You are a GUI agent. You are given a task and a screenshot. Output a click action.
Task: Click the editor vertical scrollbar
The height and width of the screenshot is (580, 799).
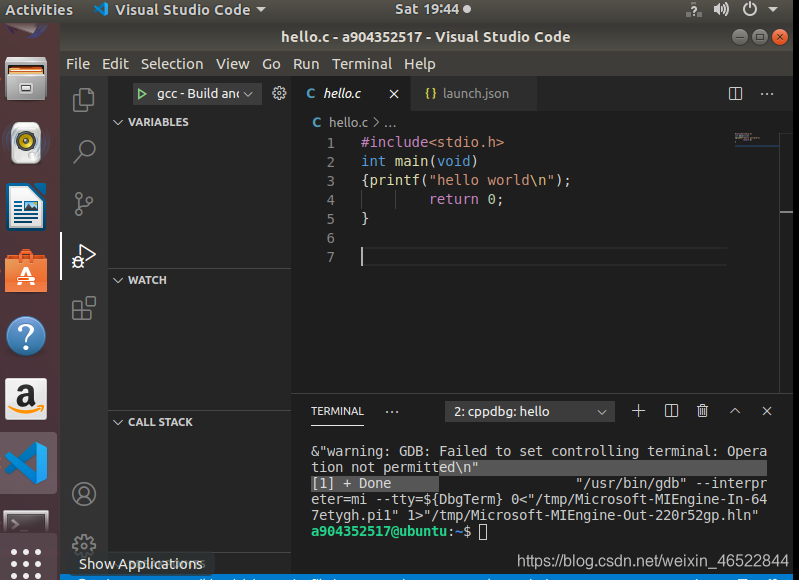(786, 262)
